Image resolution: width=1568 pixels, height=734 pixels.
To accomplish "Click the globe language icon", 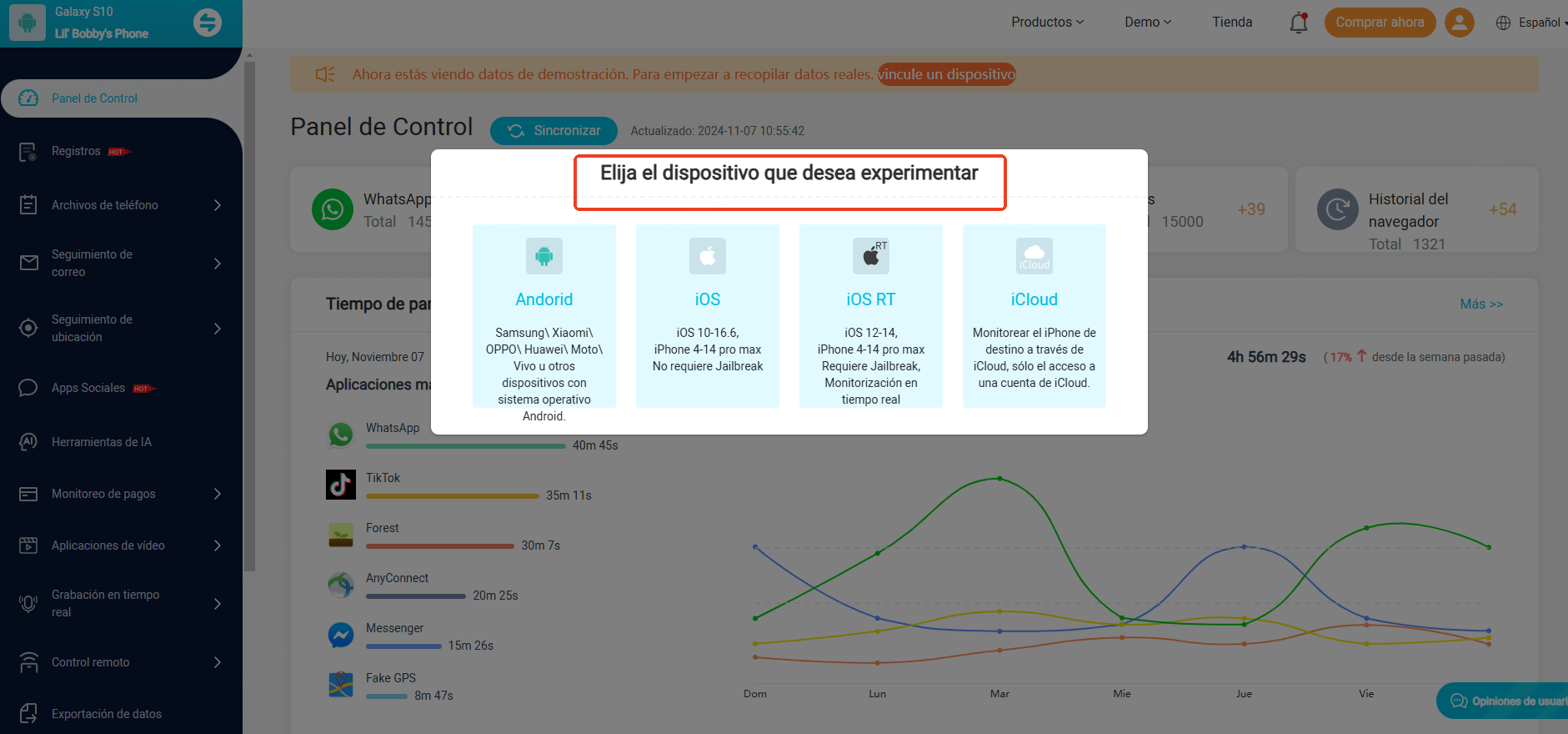I will coord(1503,23).
